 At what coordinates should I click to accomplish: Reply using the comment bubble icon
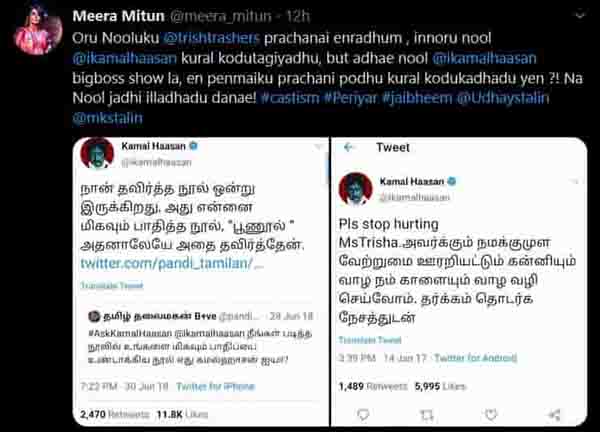[x=363, y=414]
